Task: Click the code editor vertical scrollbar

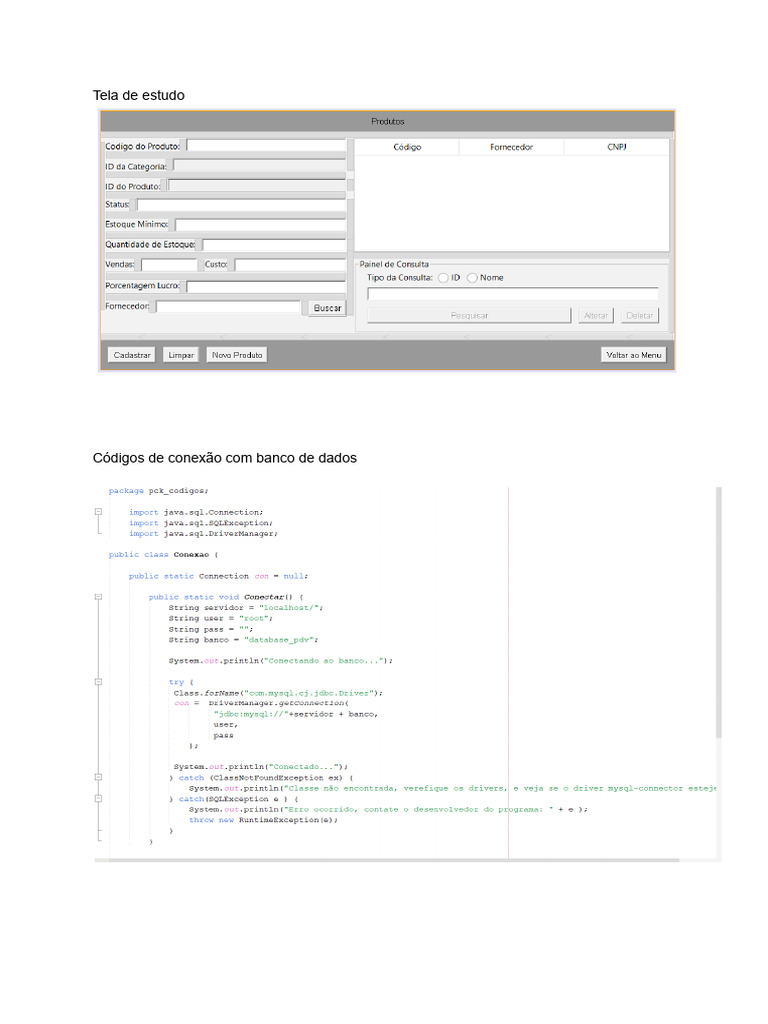Action: pyautogui.click(x=718, y=613)
